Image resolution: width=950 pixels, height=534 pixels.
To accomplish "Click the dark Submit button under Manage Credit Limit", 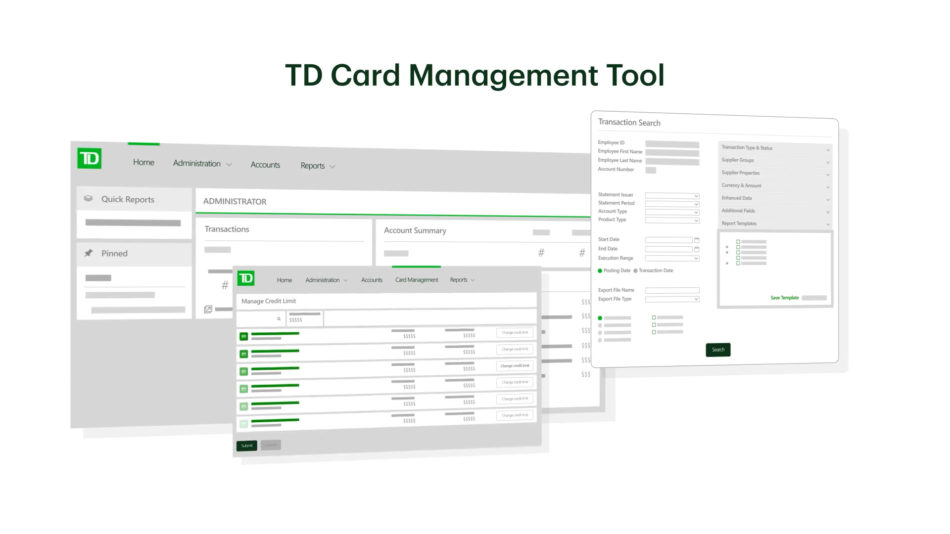I will coord(247,446).
